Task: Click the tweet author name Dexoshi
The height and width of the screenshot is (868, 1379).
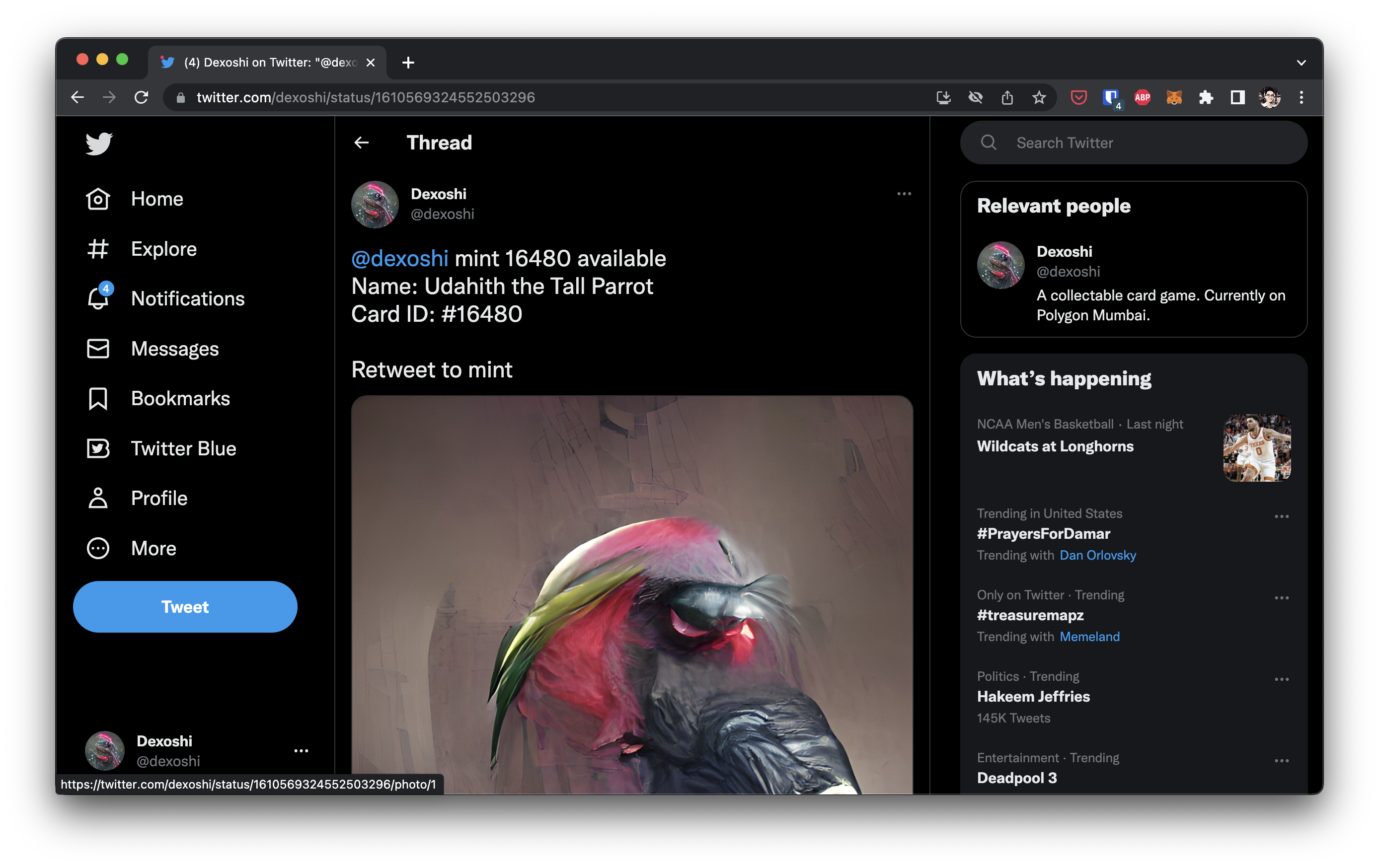Action: 439,194
